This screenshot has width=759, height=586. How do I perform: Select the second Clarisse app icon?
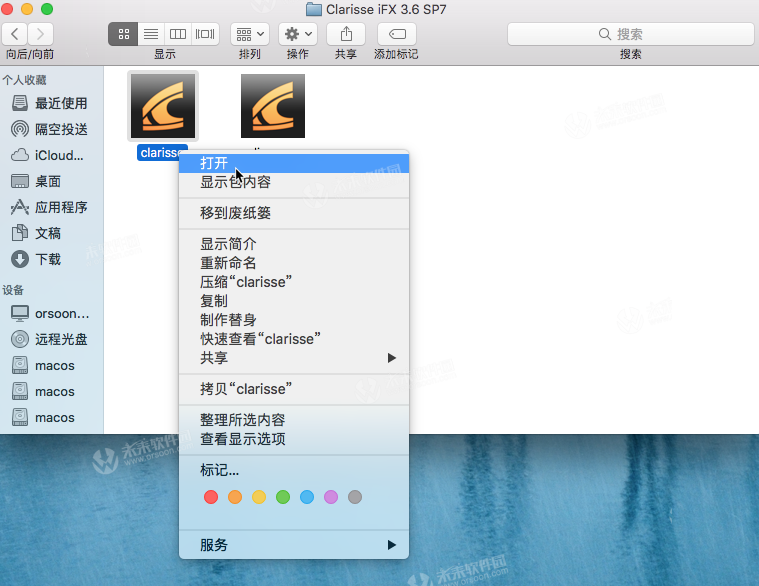273,106
